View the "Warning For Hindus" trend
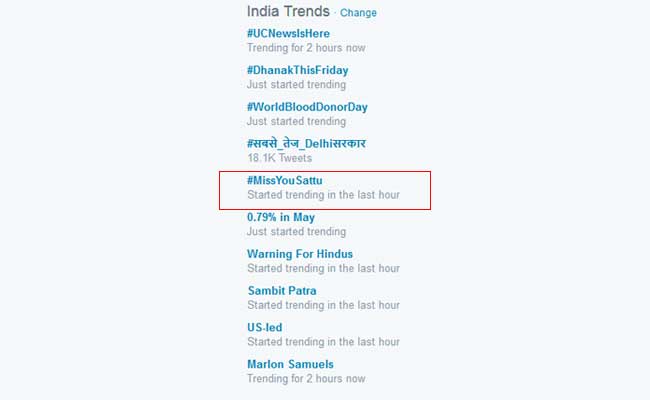Screen dimensions: 650x400 [x=300, y=254]
